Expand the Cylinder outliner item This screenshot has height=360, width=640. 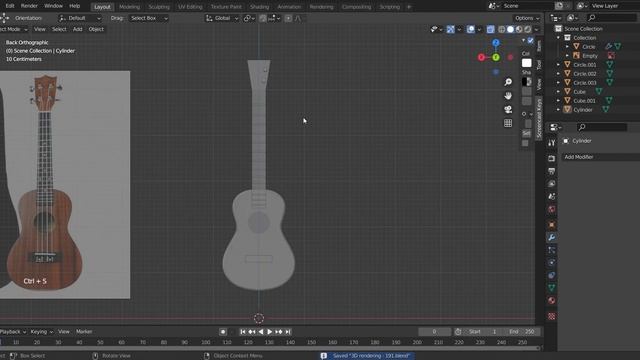coord(558,109)
